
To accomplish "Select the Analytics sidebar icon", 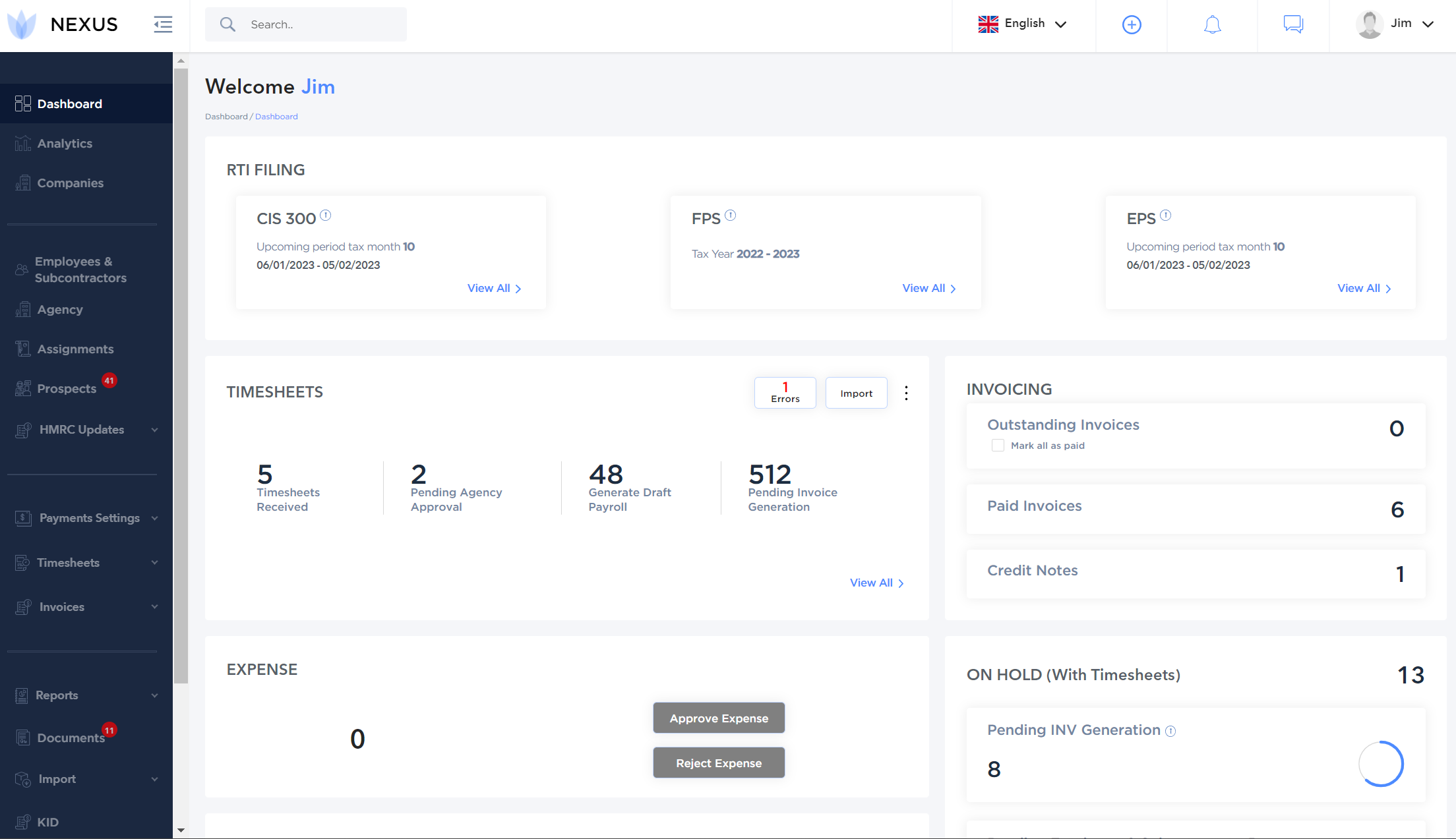I will tap(22, 143).
